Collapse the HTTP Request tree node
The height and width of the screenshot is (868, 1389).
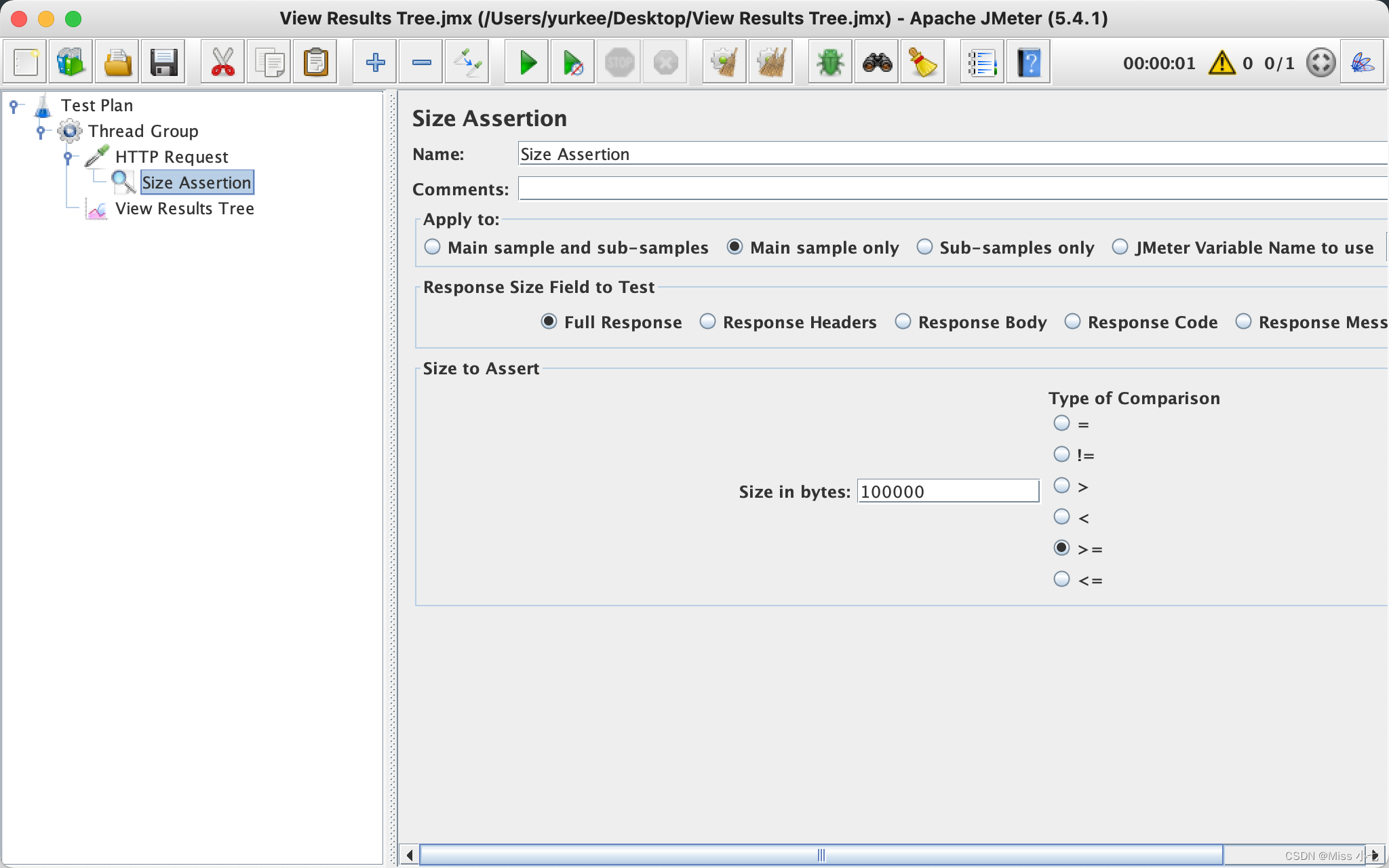(68, 157)
